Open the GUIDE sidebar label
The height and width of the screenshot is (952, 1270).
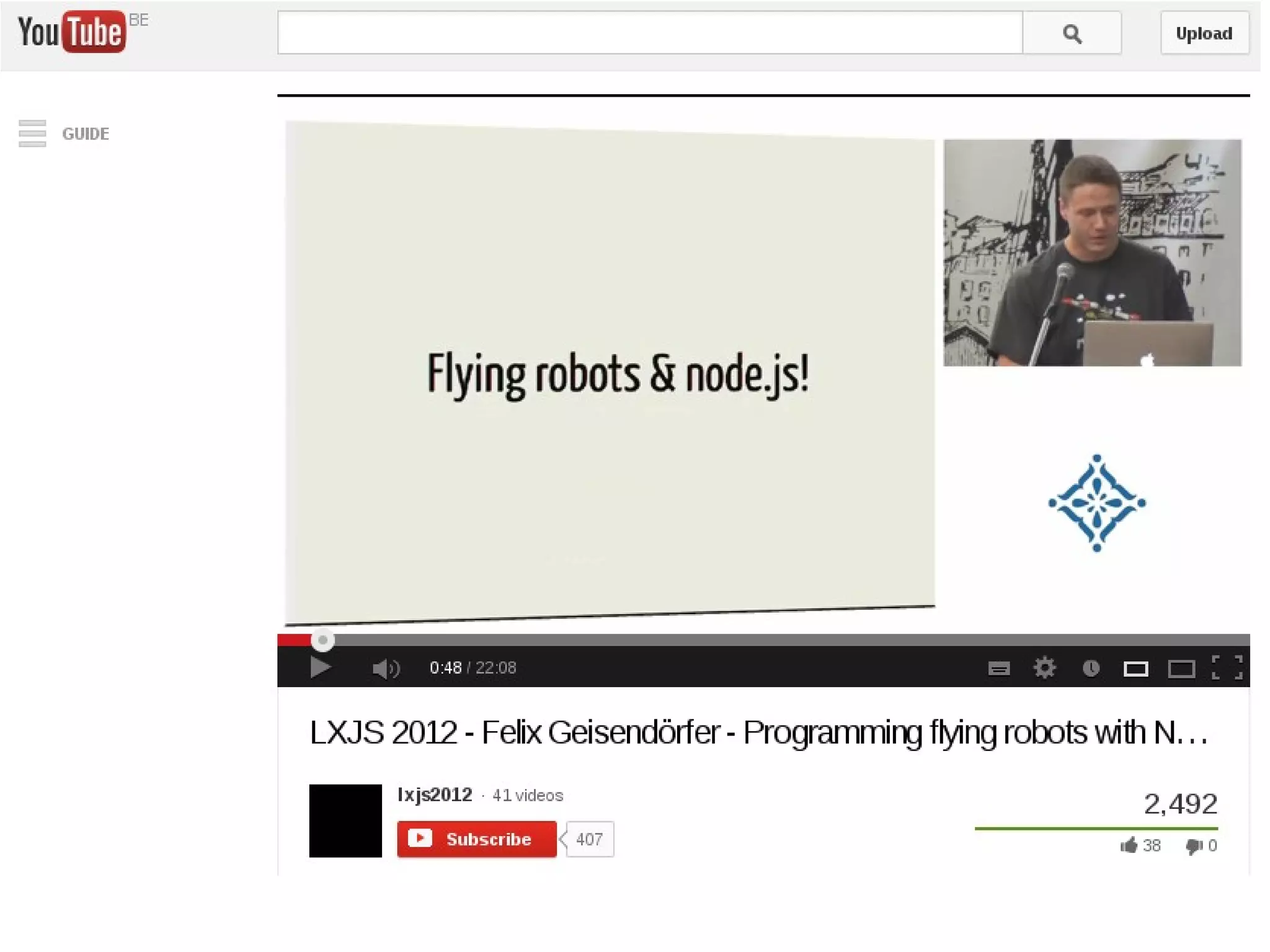pos(86,134)
